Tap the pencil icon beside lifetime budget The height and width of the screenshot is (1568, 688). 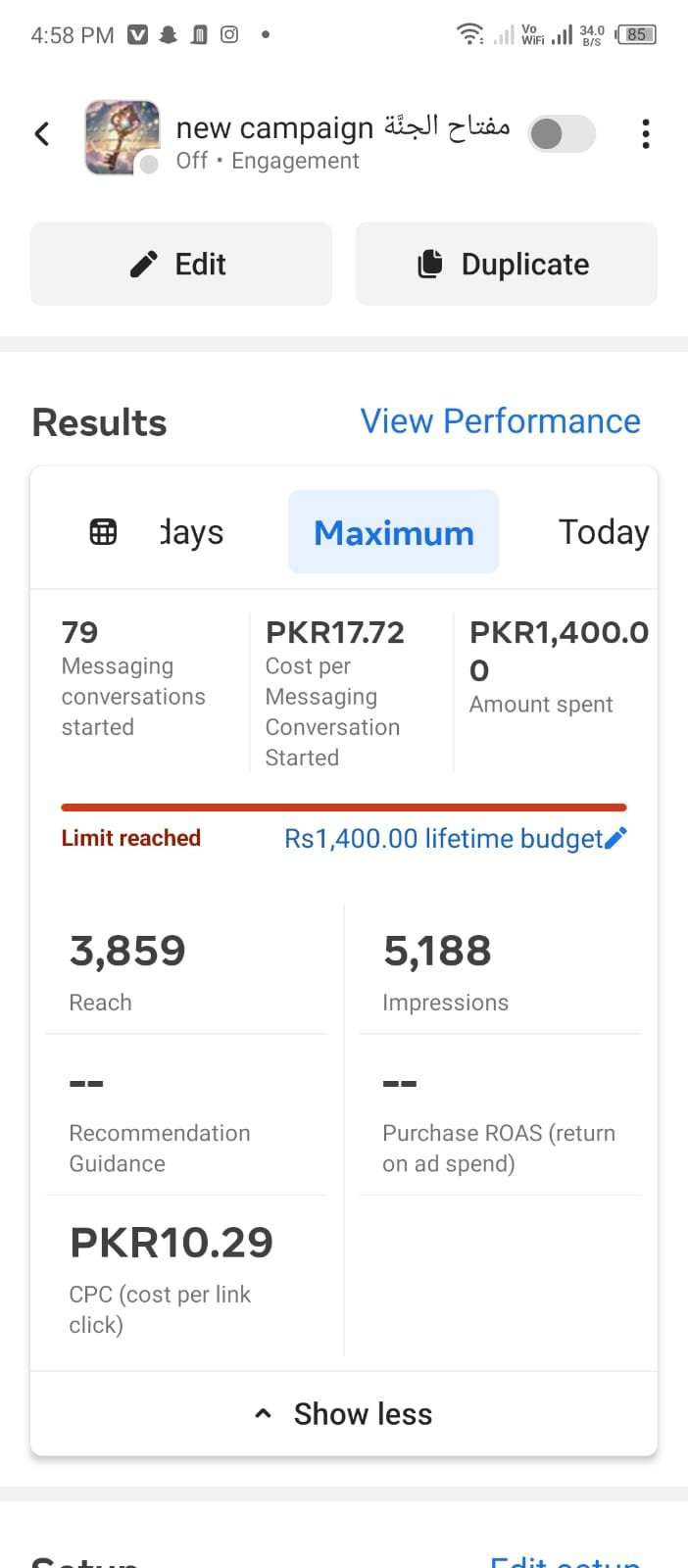click(616, 838)
